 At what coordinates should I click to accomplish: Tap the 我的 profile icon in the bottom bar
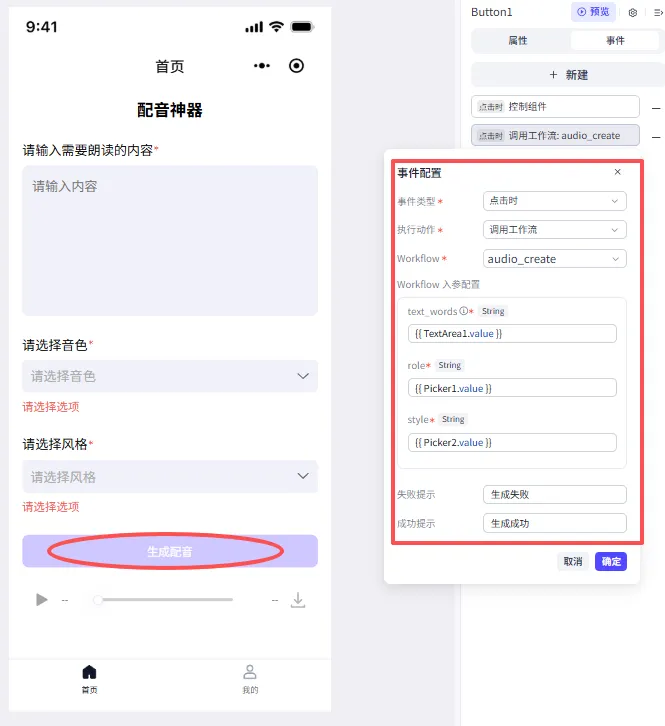coord(250,672)
